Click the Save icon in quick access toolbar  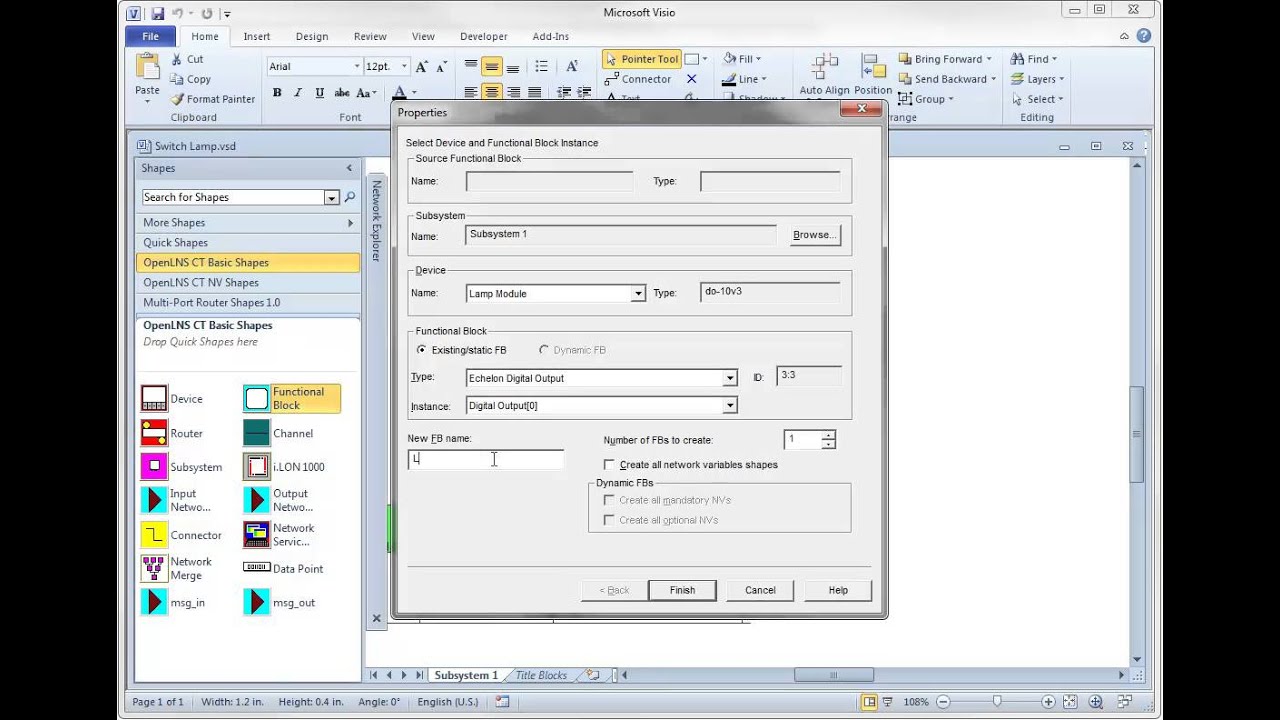[x=158, y=14]
